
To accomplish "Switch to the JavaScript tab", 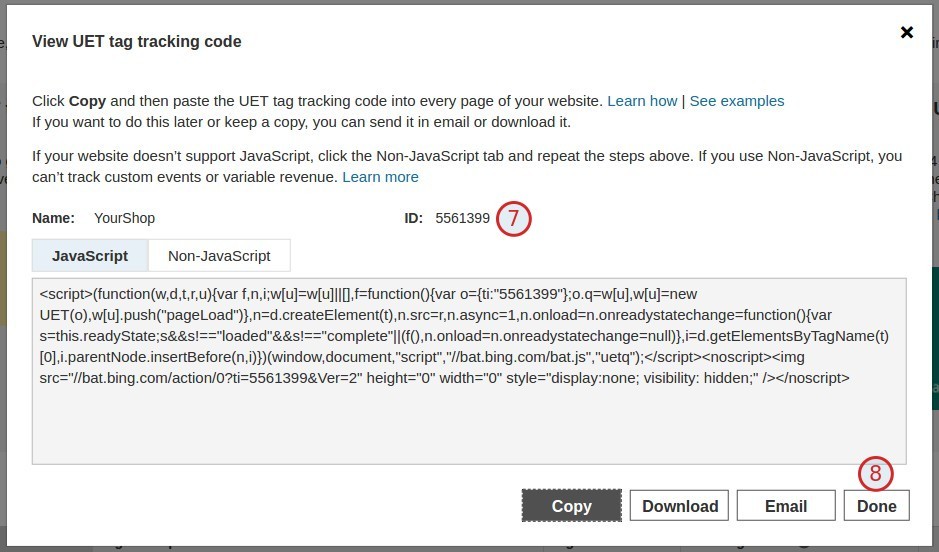I will [x=90, y=256].
